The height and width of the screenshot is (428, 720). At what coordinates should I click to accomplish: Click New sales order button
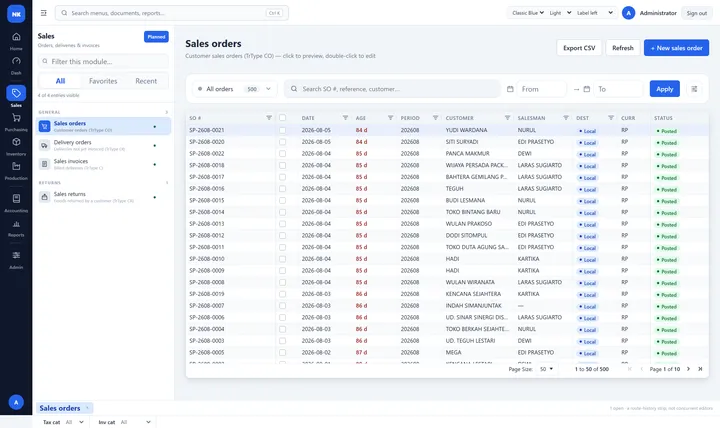click(x=676, y=48)
